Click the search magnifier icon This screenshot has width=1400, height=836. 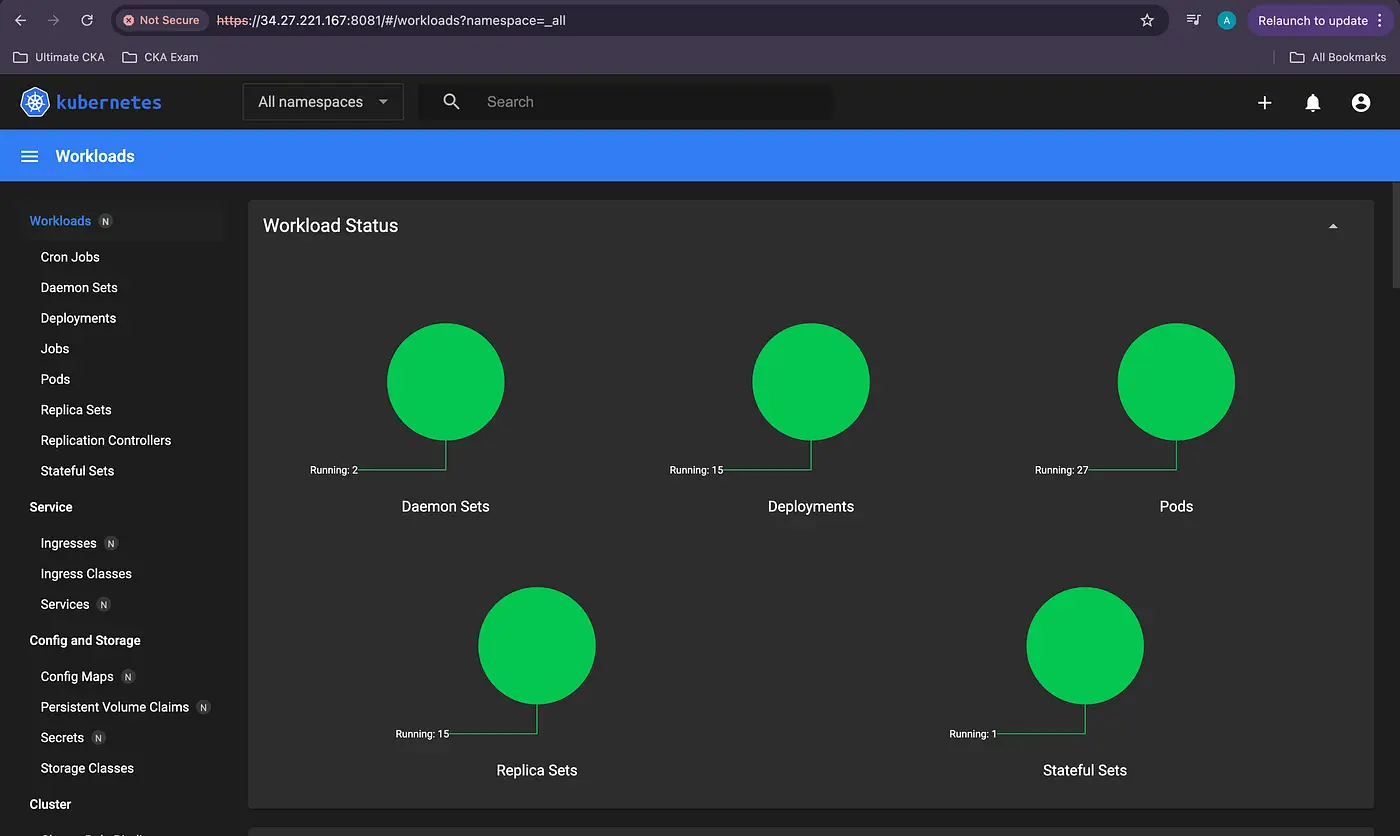[451, 102]
